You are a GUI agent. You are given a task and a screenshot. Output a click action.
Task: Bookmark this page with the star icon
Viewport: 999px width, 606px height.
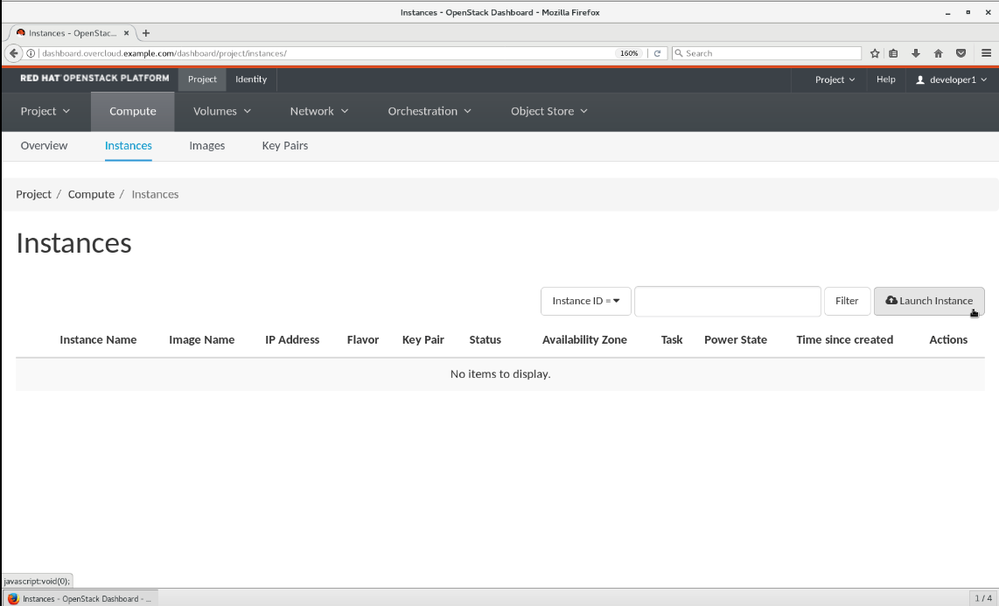tap(875, 53)
